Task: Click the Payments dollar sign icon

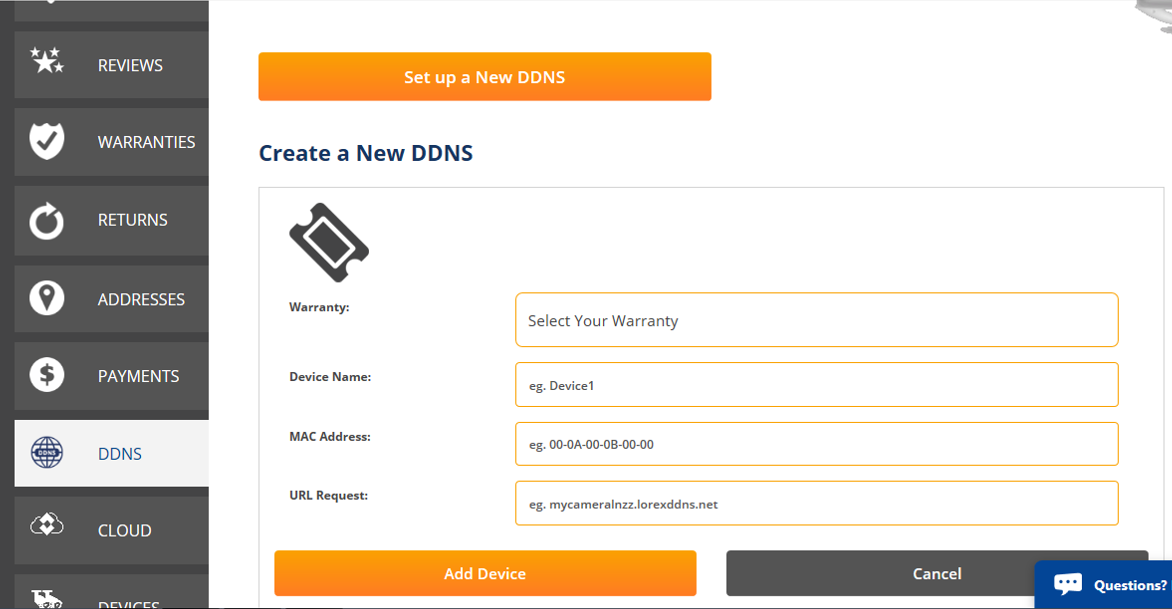Action: pyautogui.click(x=47, y=375)
